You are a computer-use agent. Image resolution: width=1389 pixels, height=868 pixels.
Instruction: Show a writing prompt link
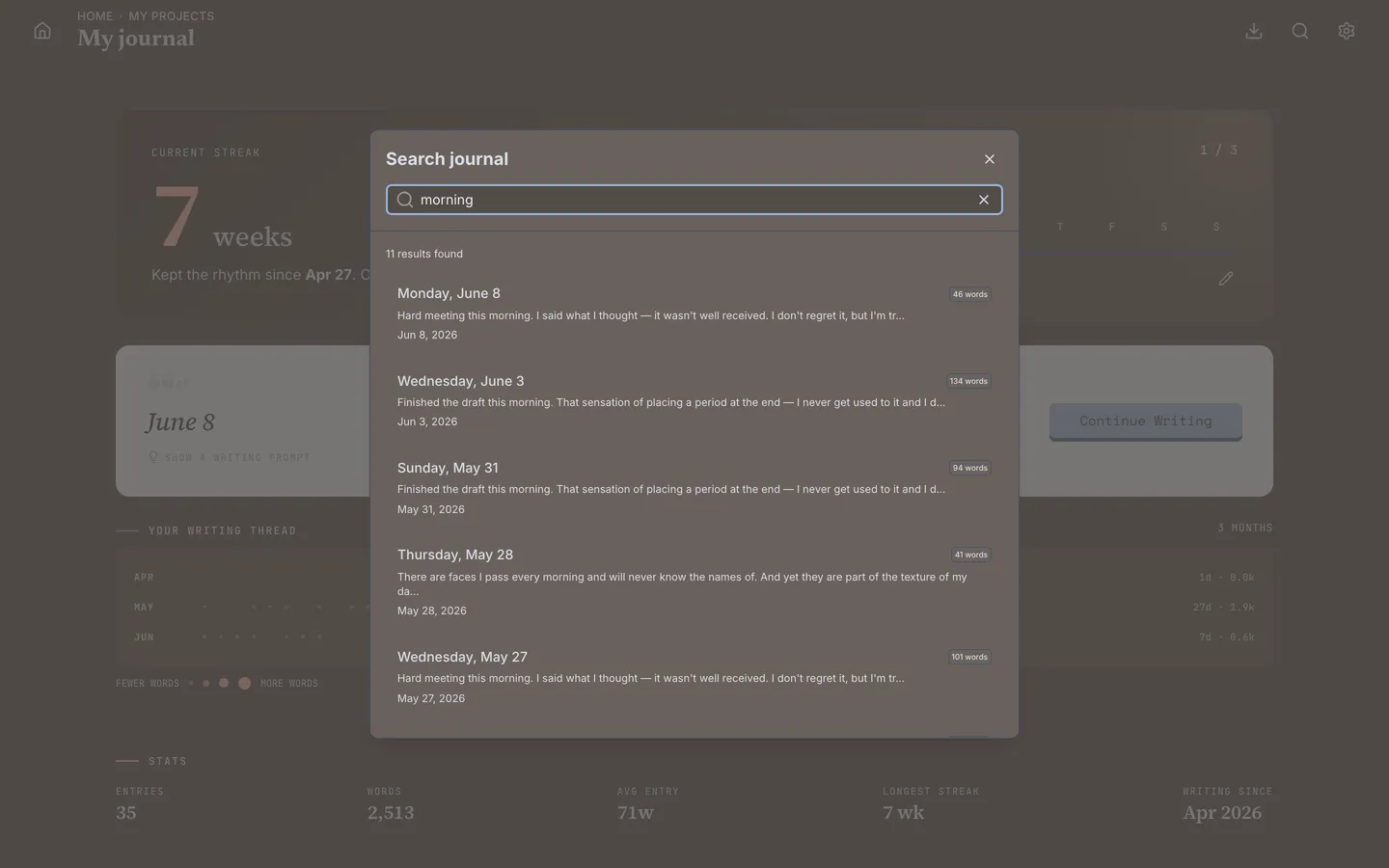tap(230, 457)
